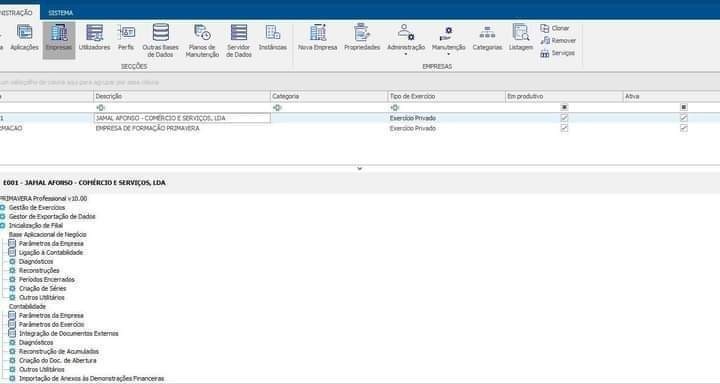Sort by Tipo de Exercício column header

[x=446, y=96]
